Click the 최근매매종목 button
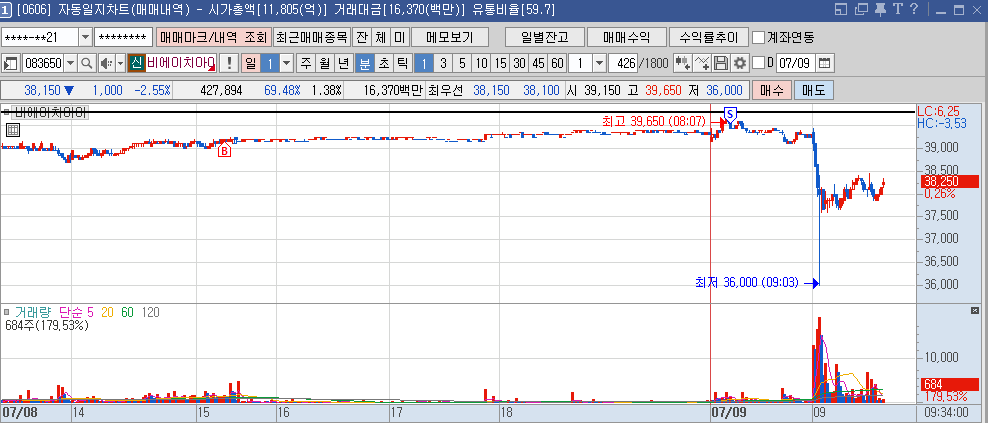This screenshot has width=988, height=423. coord(312,37)
